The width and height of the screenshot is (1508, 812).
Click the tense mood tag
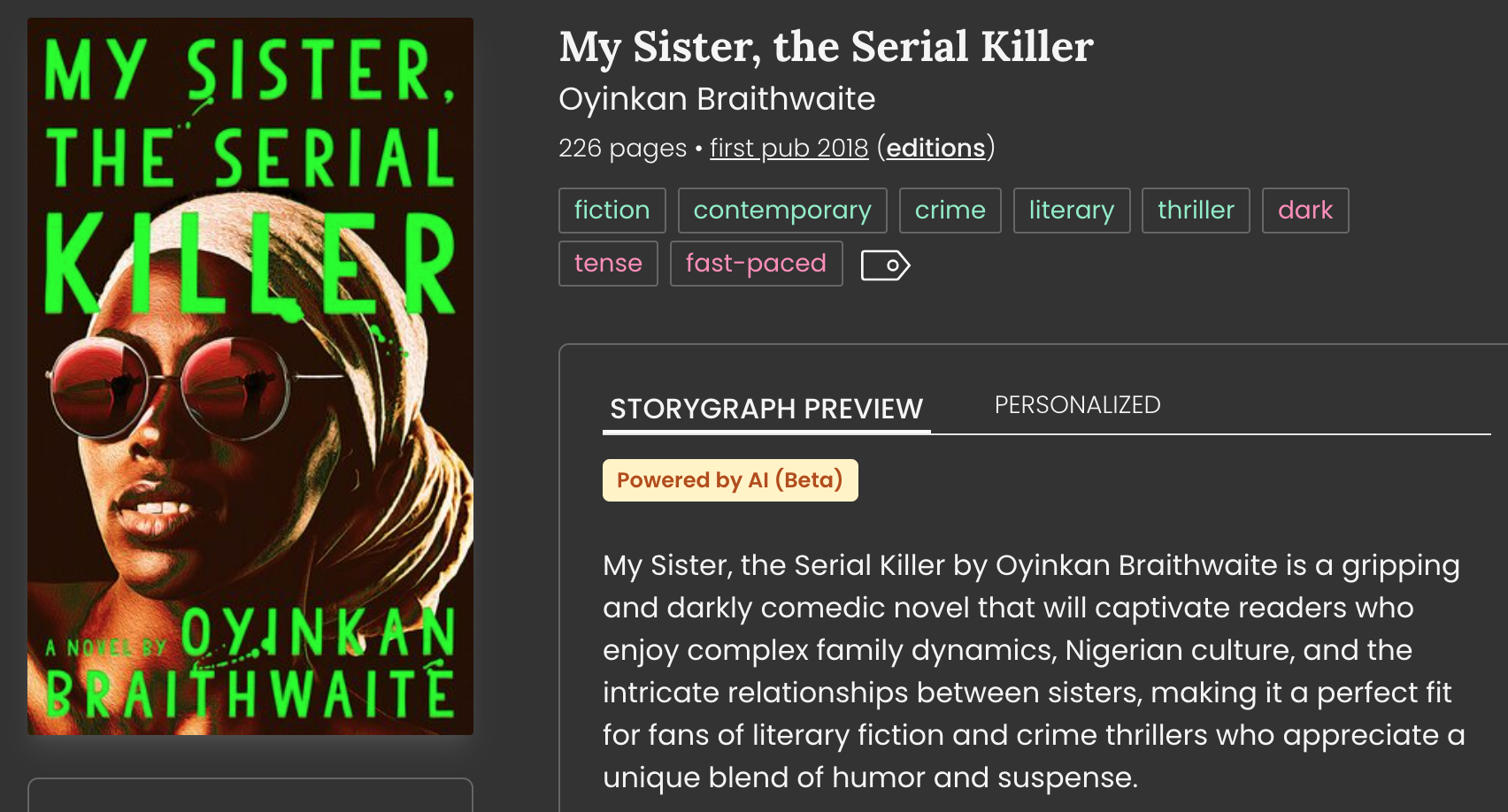click(x=608, y=264)
